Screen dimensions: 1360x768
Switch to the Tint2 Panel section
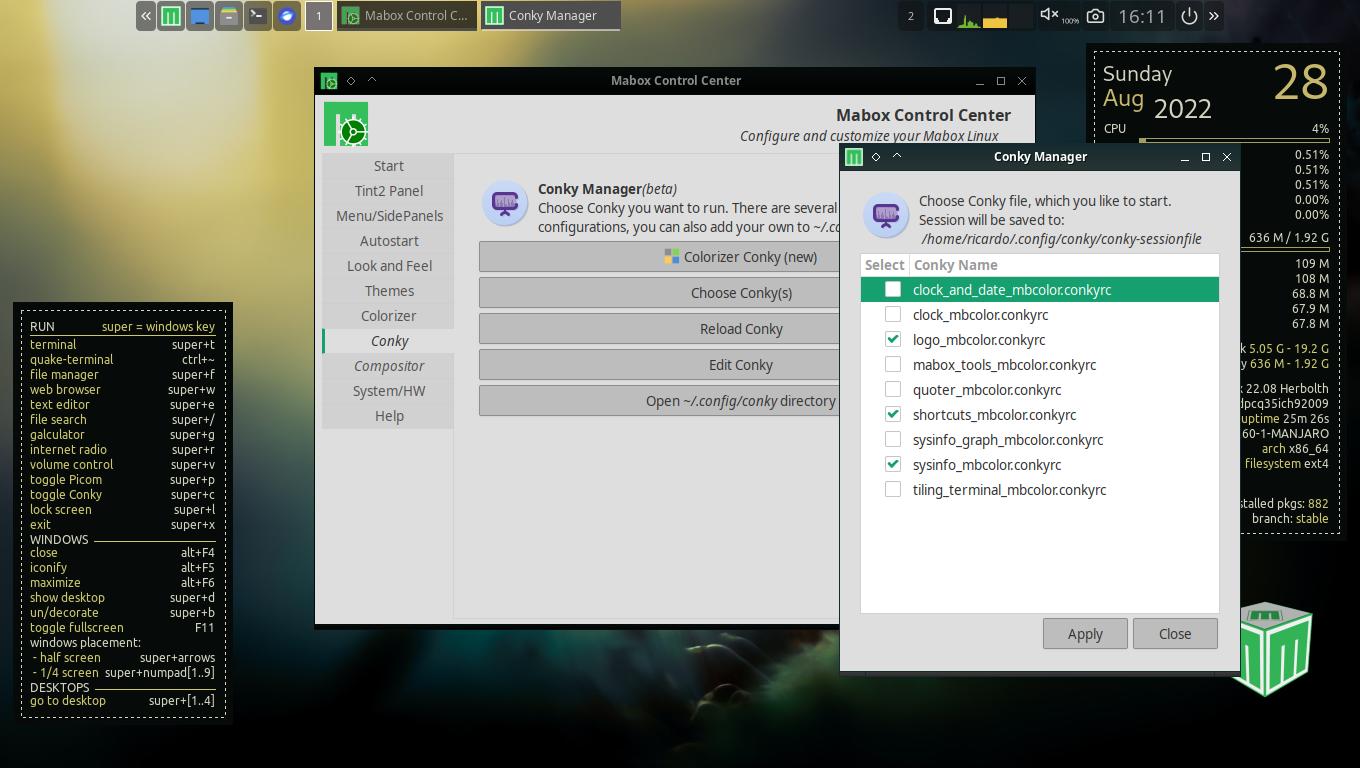point(388,191)
